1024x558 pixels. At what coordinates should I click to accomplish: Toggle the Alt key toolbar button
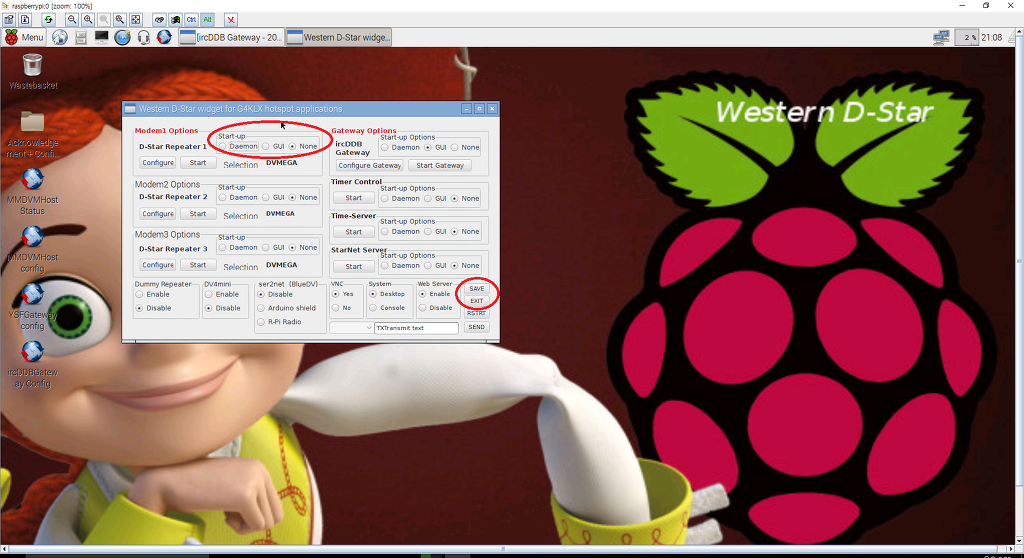click(207, 20)
